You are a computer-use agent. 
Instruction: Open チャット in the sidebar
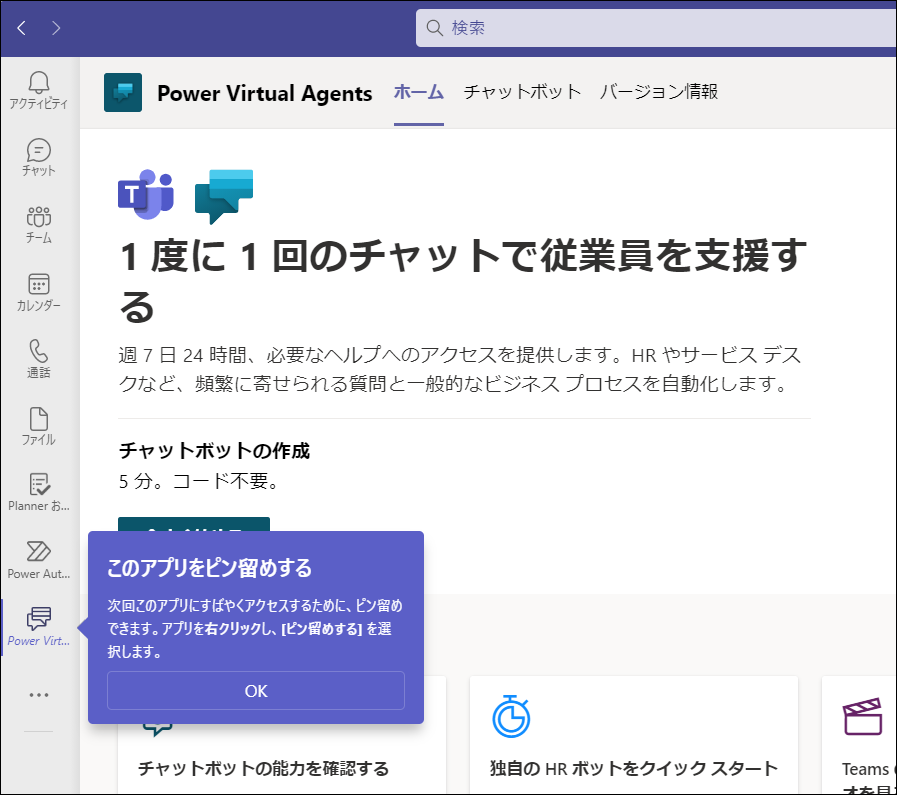coord(38,157)
